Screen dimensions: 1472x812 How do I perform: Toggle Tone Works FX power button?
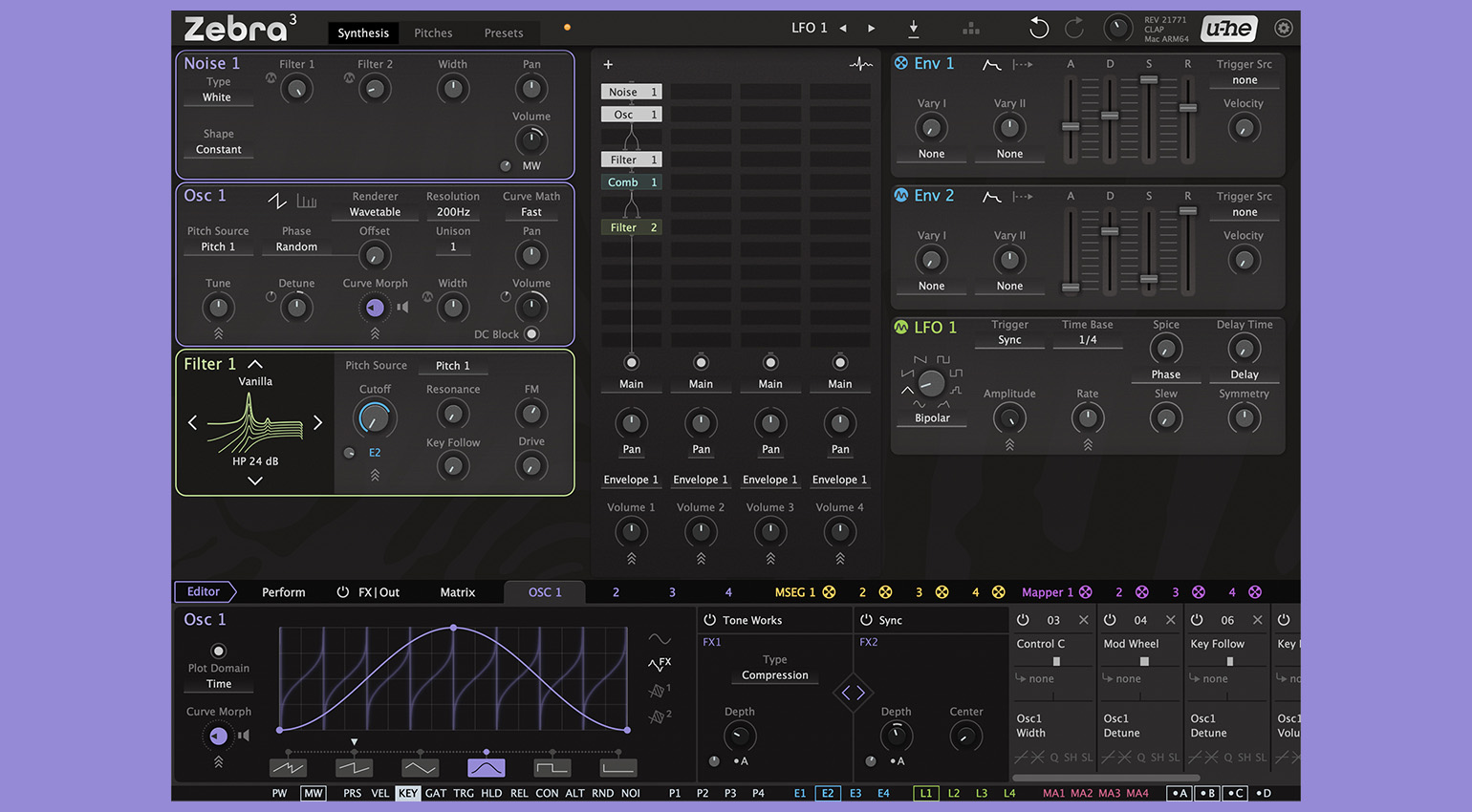[710, 620]
